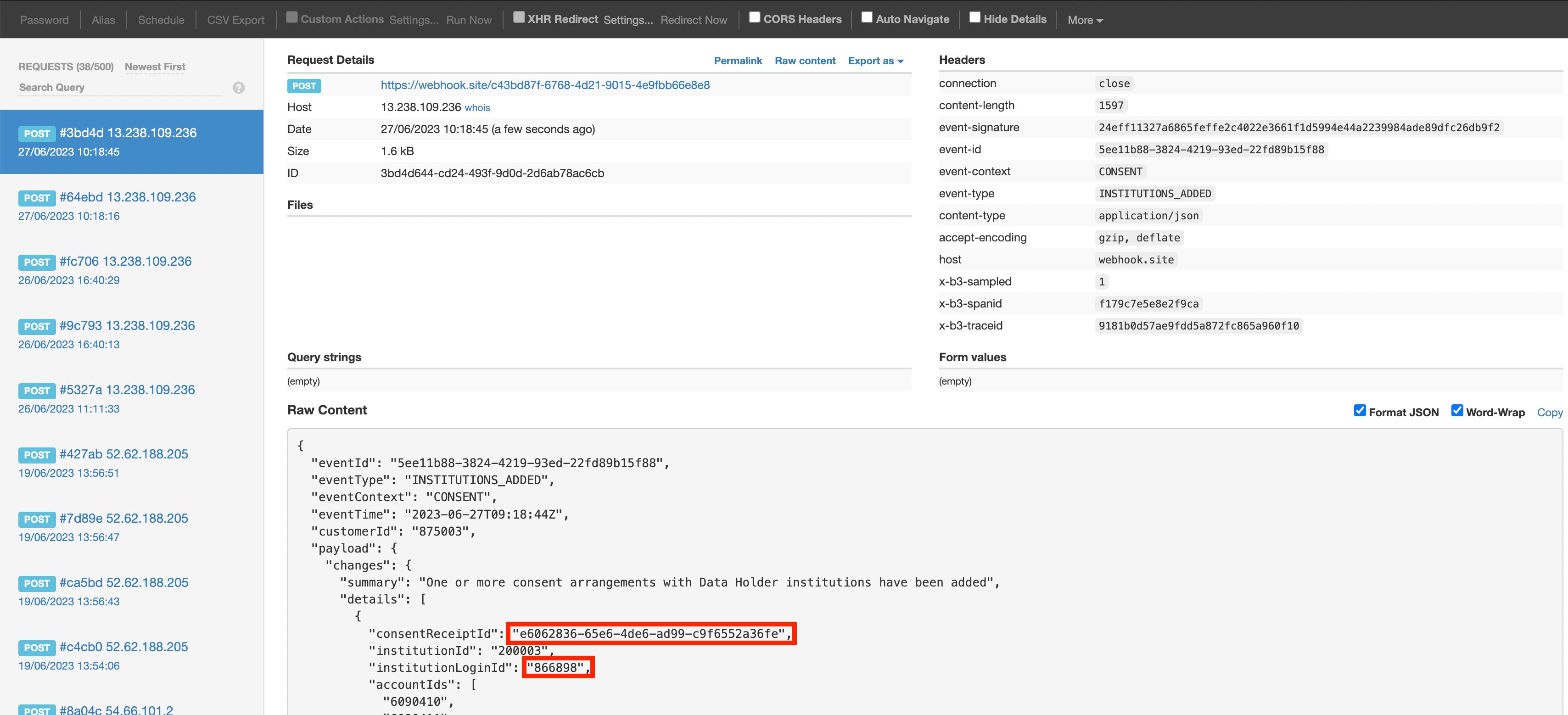This screenshot has width=1568, height=715.
Task: Open the webhook.site request URL
Action: pos(545,85)
